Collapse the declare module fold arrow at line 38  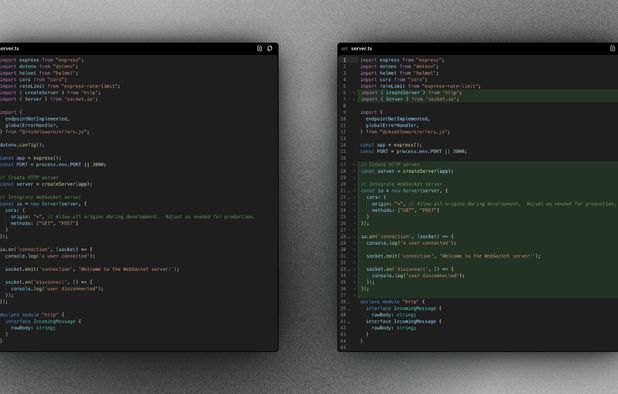coord(349,302)
